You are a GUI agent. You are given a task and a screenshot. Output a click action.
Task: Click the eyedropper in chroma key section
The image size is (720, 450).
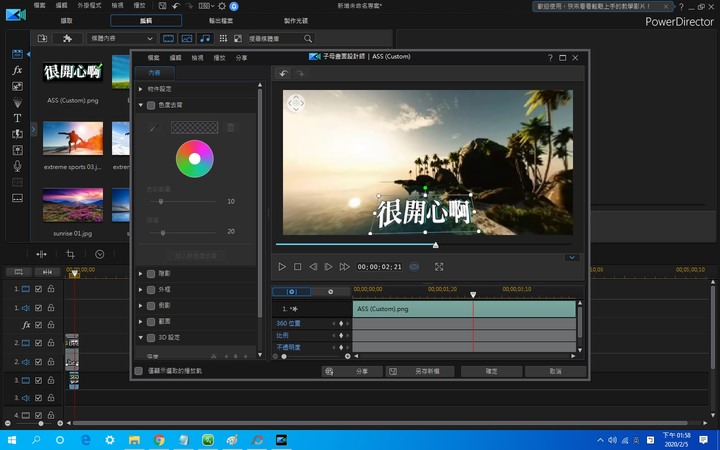(x=154, y=128)
